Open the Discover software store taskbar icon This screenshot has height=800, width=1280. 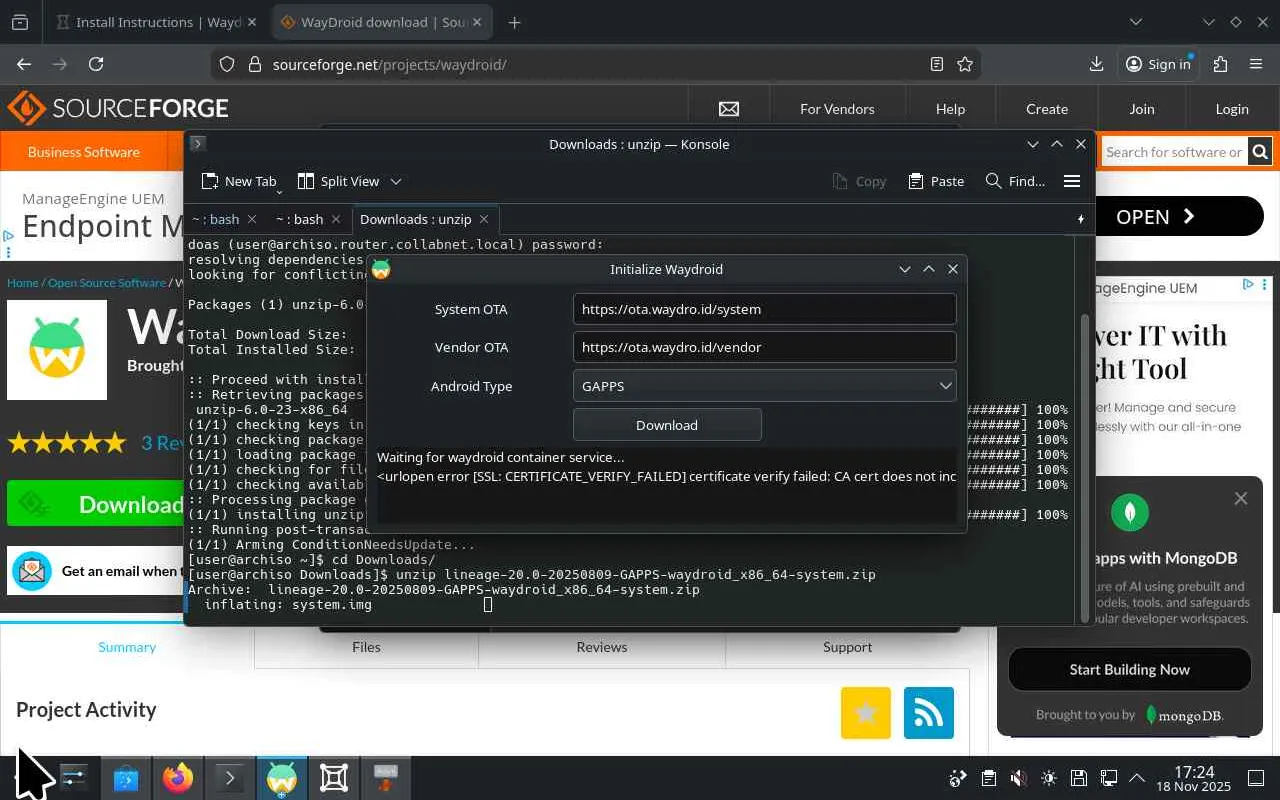point(126,778)
